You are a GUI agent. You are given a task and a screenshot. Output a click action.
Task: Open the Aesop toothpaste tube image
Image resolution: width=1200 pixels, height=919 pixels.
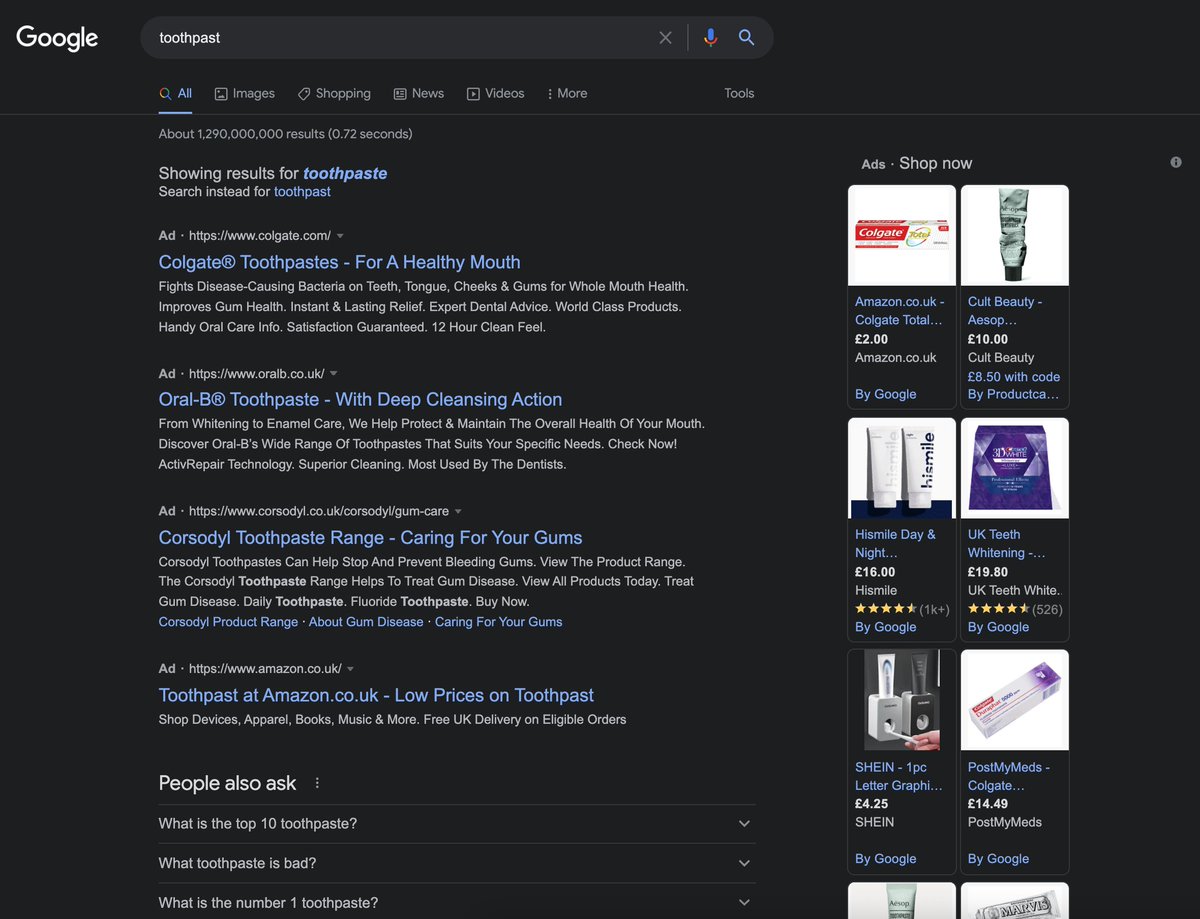pyautogui.click(x=1015, y=236)
